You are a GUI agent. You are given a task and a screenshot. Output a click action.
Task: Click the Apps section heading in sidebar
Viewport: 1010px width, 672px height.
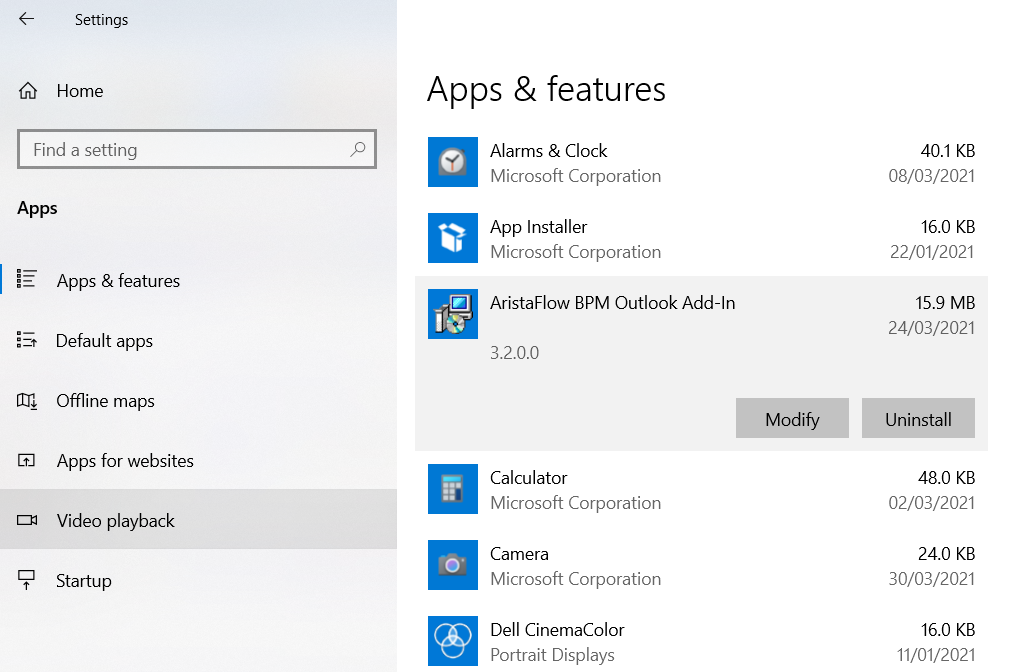pos(37,208)
